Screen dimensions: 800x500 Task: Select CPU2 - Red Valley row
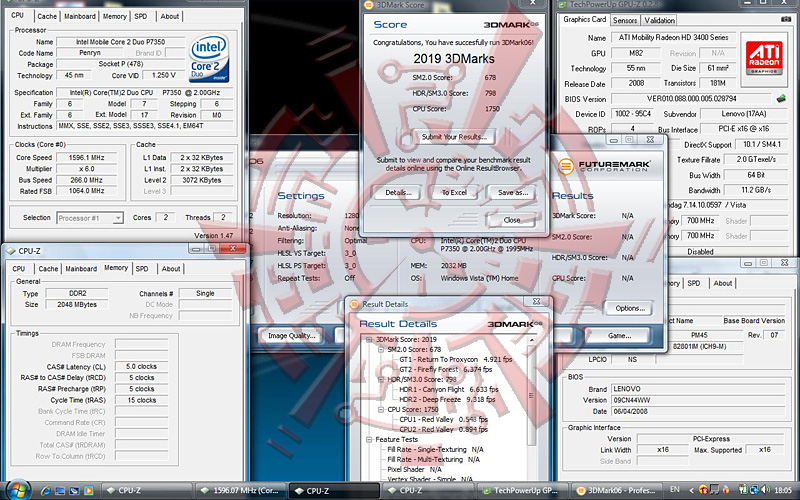(443, 430)
